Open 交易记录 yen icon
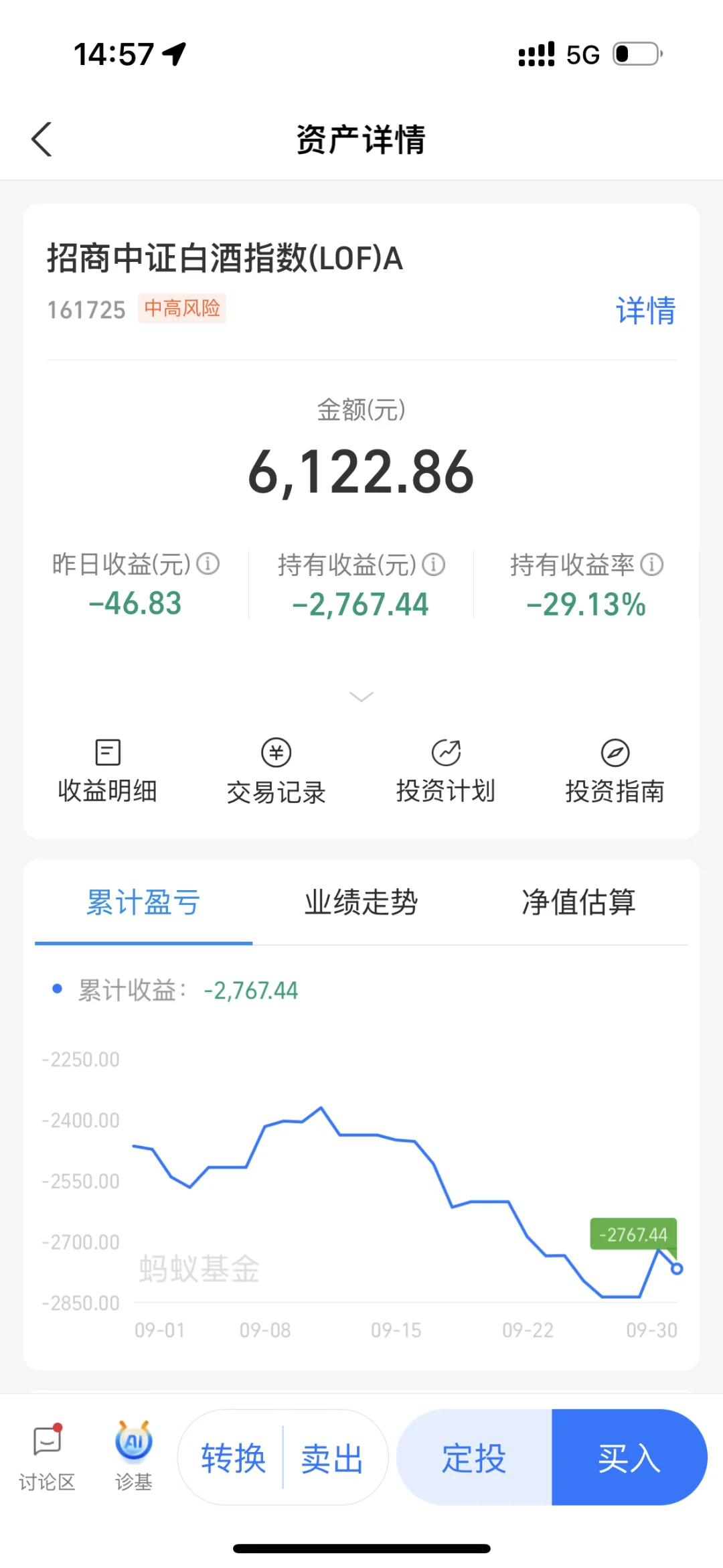Viewport: 723px width, 1568px height. click(276, 752)
